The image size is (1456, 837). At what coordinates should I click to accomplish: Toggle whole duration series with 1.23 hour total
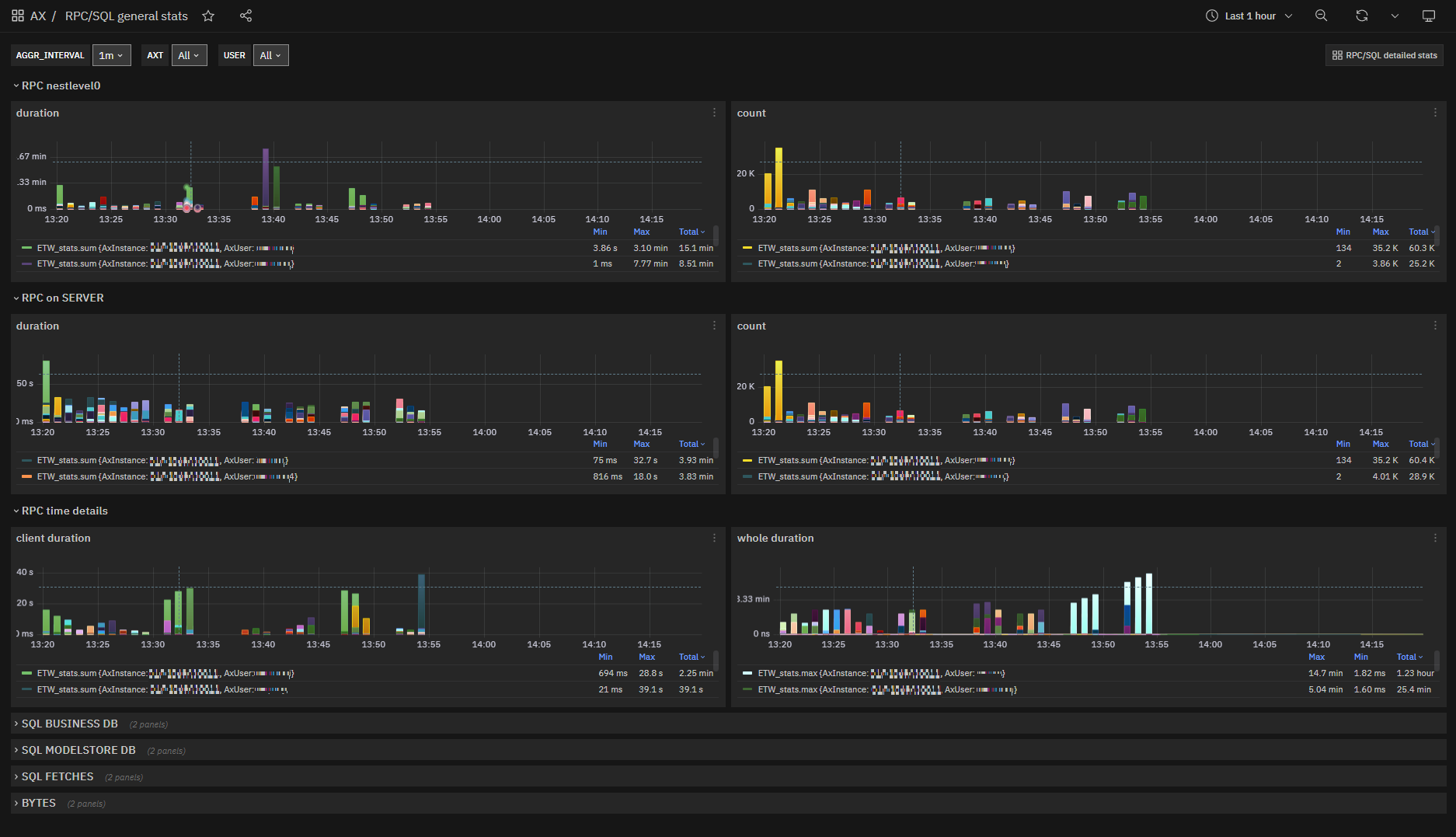[881, 673]
